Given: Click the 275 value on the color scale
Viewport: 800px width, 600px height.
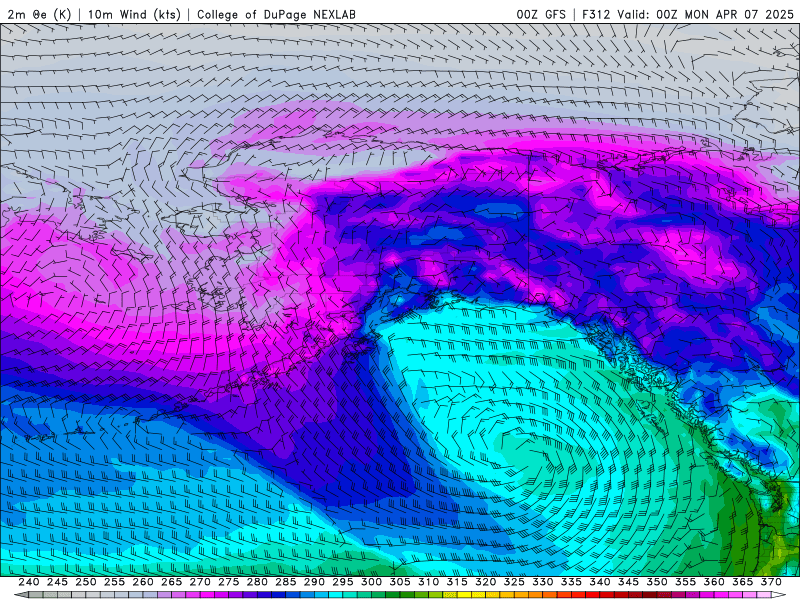Looking at the screenshot, I should coord(229,582).
